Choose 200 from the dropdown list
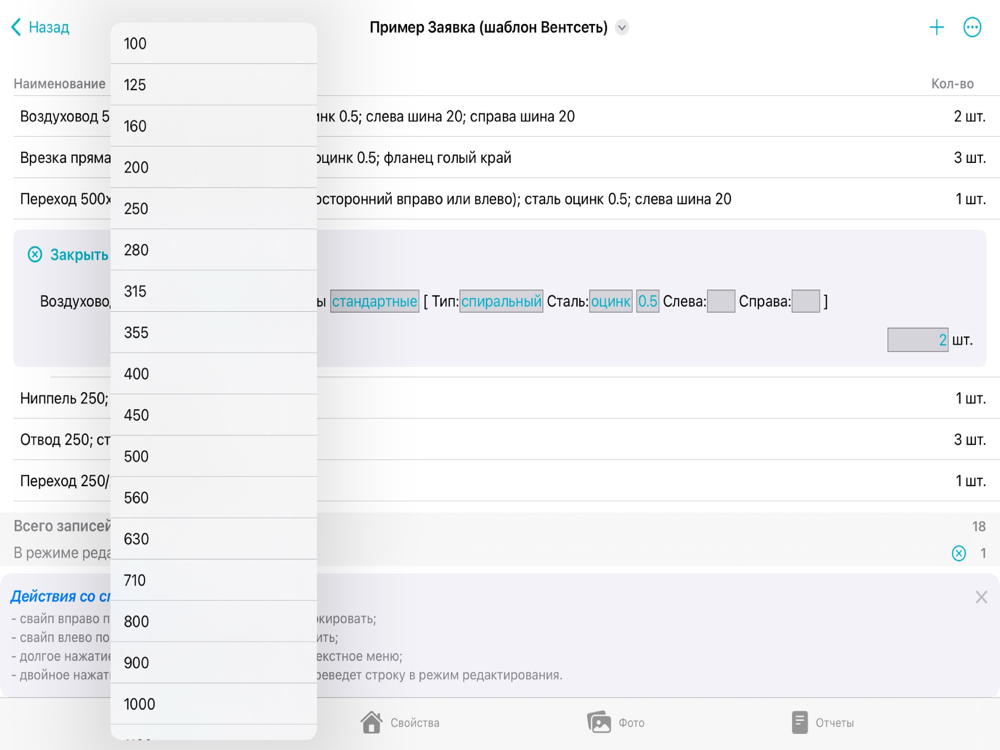This screenshot has height=750, width=1000. (x=214, y=167)
